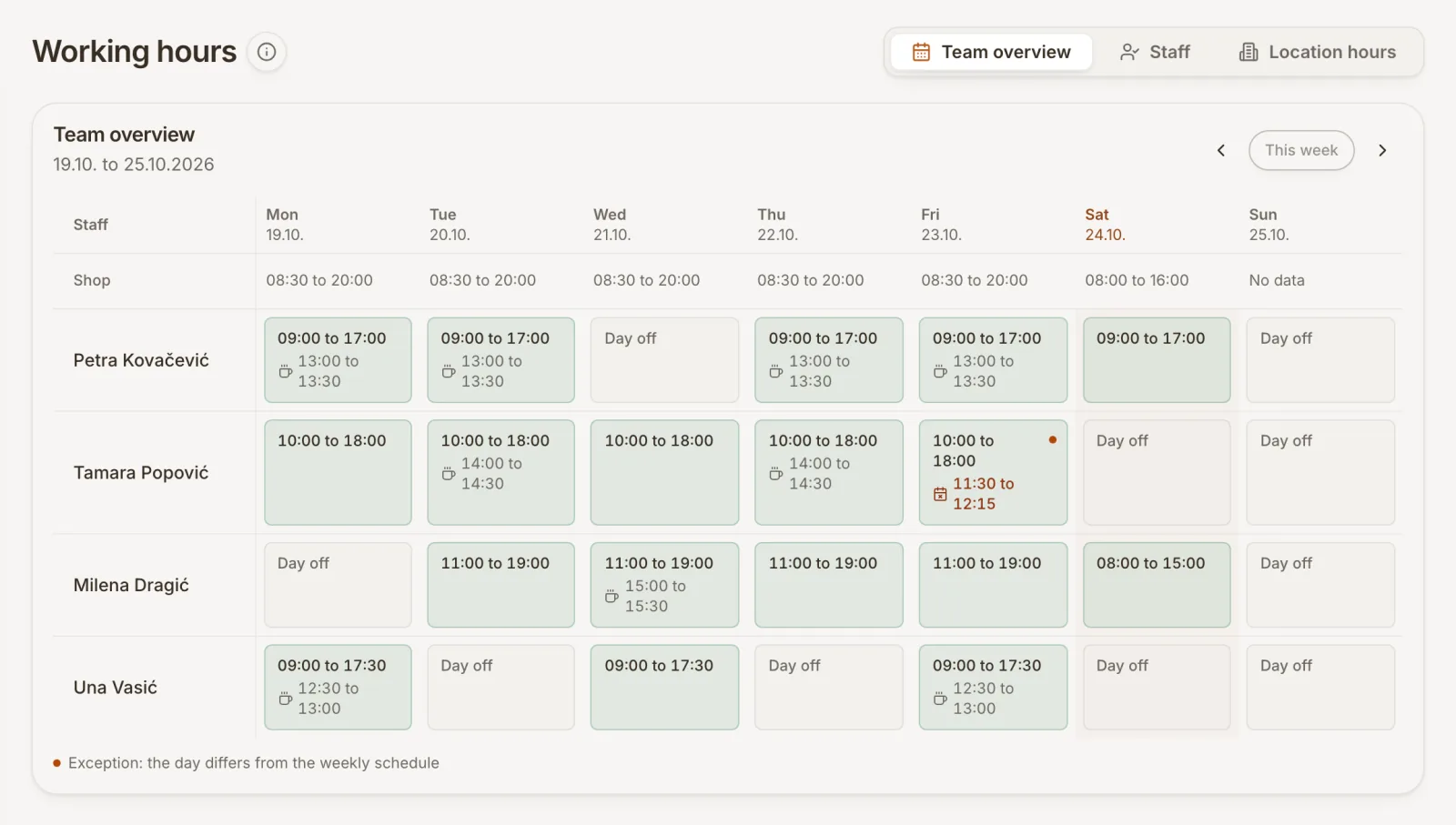Open Una Vasić's Wednesday 09:00 to 17:30 shift

point(664,687)
